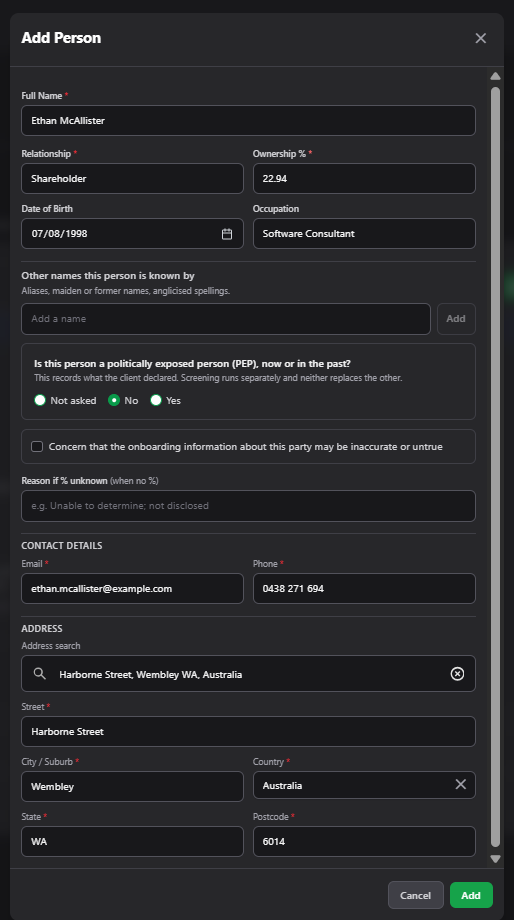Clear the address search with circled X
Image resolution: width=514 pixels, height=920 pixels.
[x=457, y=674]
